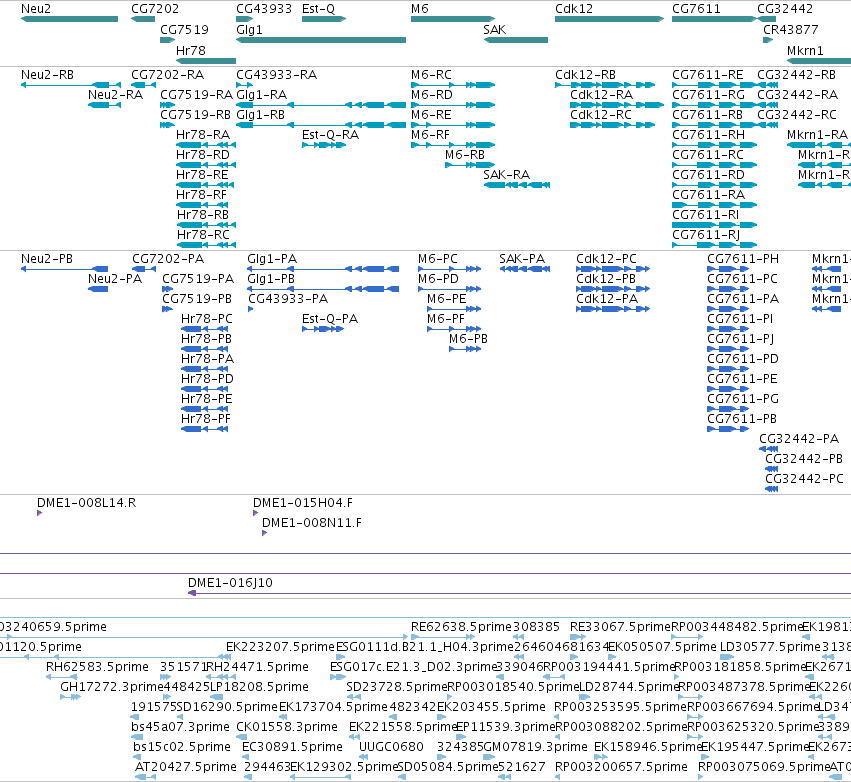This screenshot has height=782, width=851.
Task: Click the Cdk12-PC protein label
Action: [606, 258]
